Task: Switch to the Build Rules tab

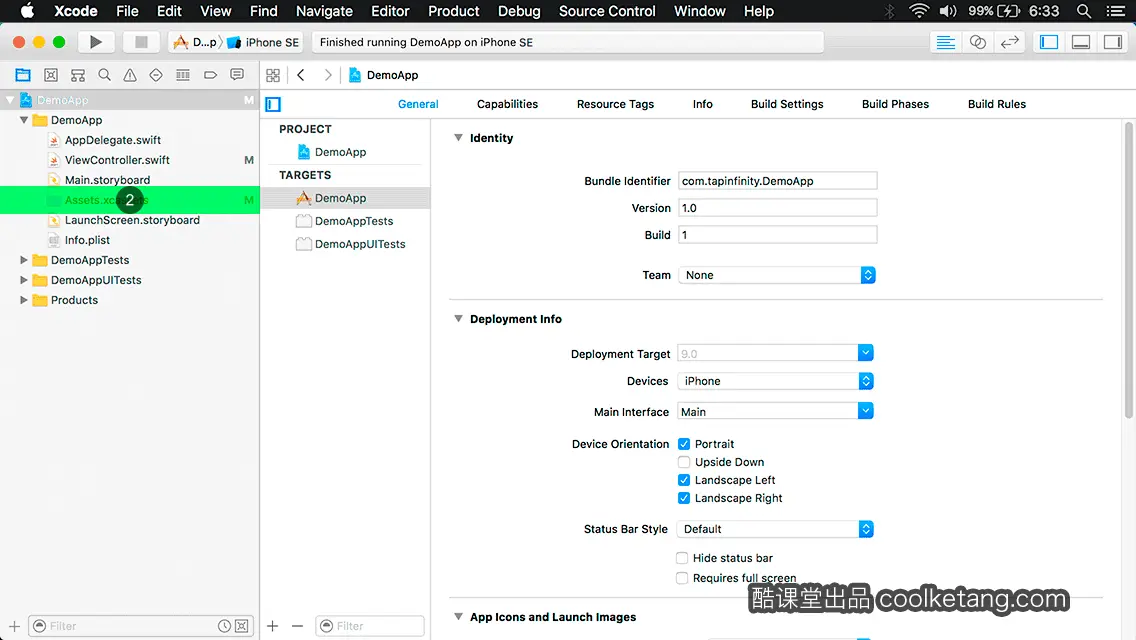Action: coord(996,104)
